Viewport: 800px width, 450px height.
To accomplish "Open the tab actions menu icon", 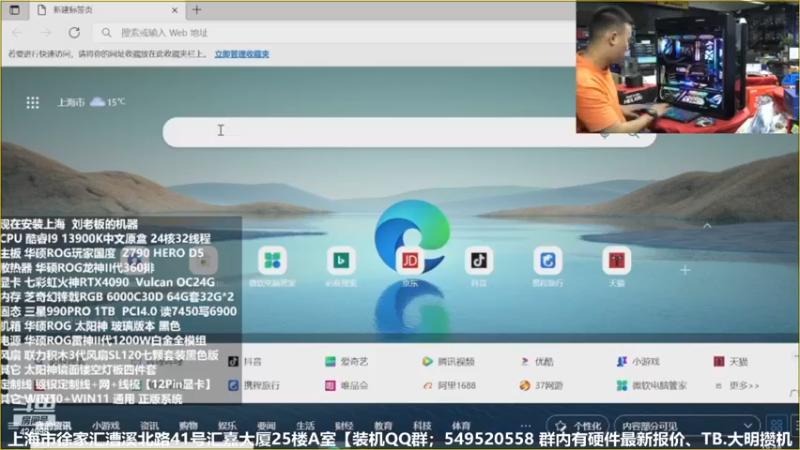I will tap(14, 10).
